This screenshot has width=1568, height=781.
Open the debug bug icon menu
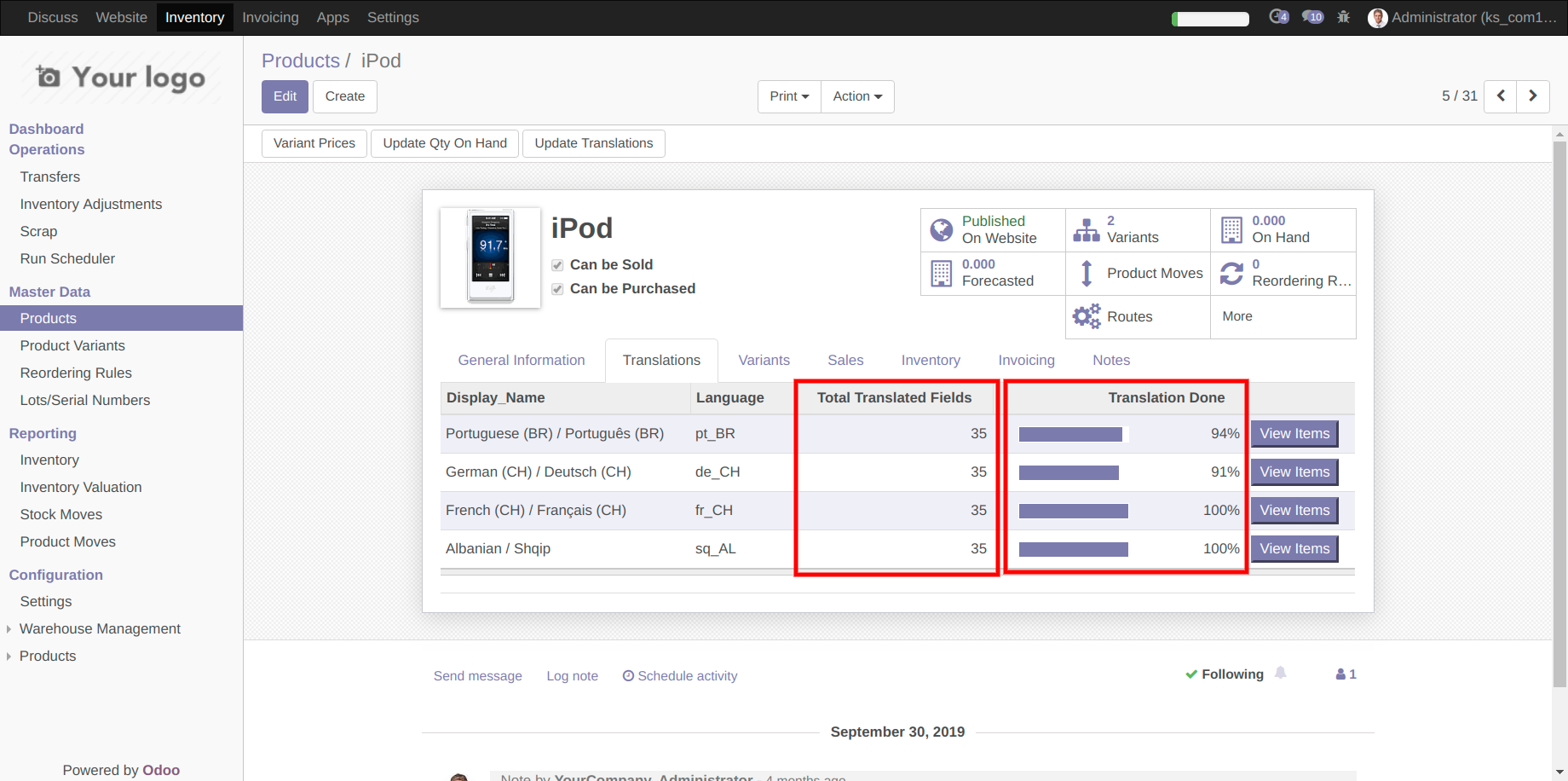[x=1344, y=17]
